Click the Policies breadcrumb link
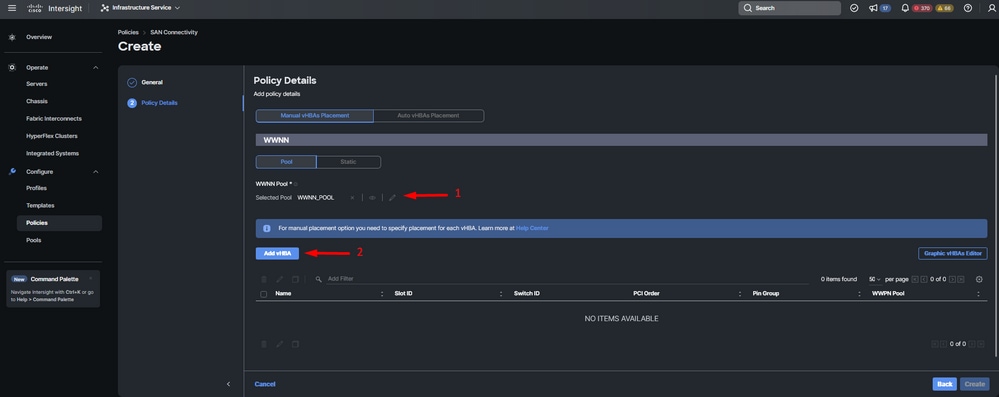 coord(128,32)
